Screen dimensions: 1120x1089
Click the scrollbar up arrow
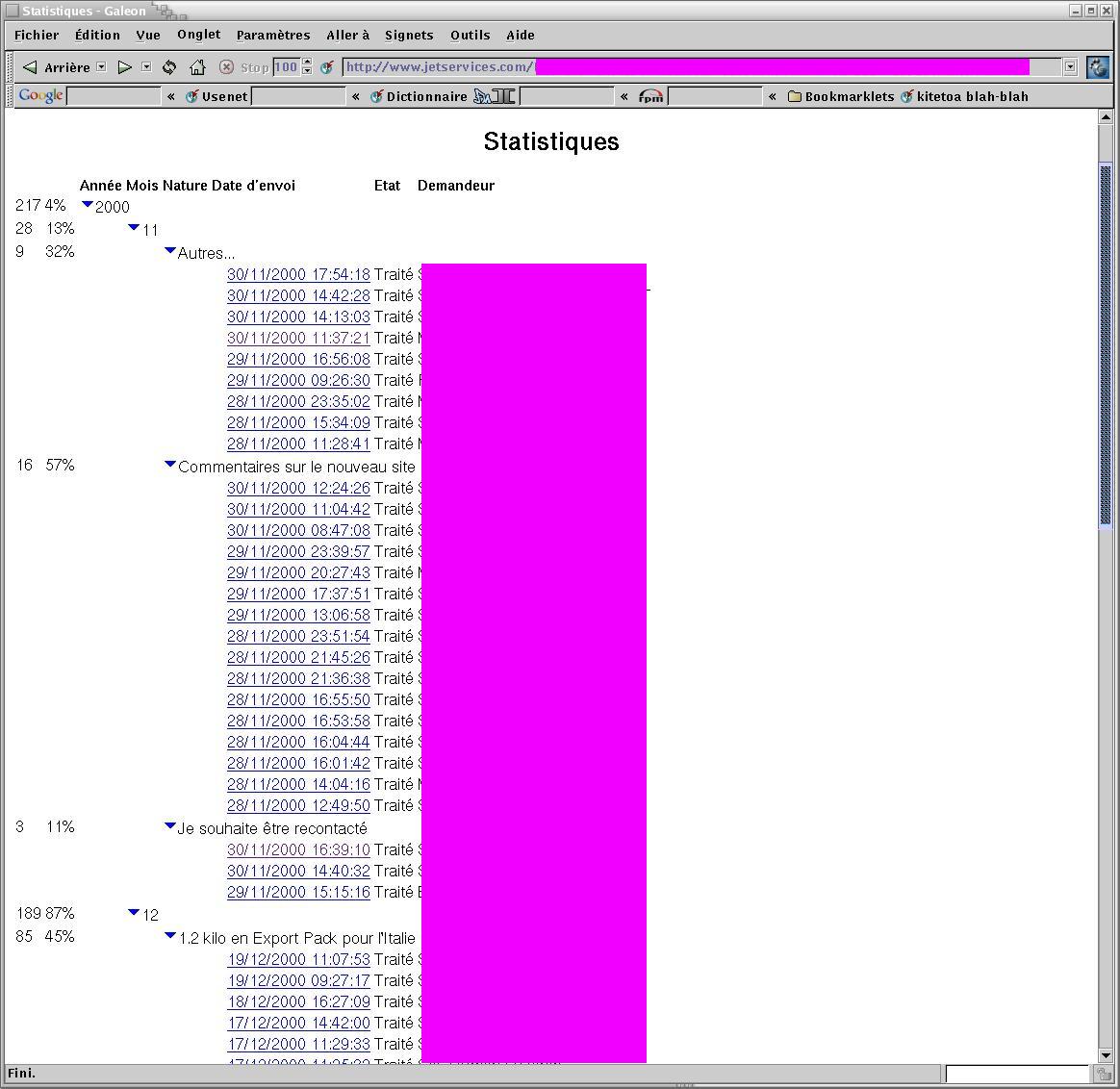(x=1105, y=116)
